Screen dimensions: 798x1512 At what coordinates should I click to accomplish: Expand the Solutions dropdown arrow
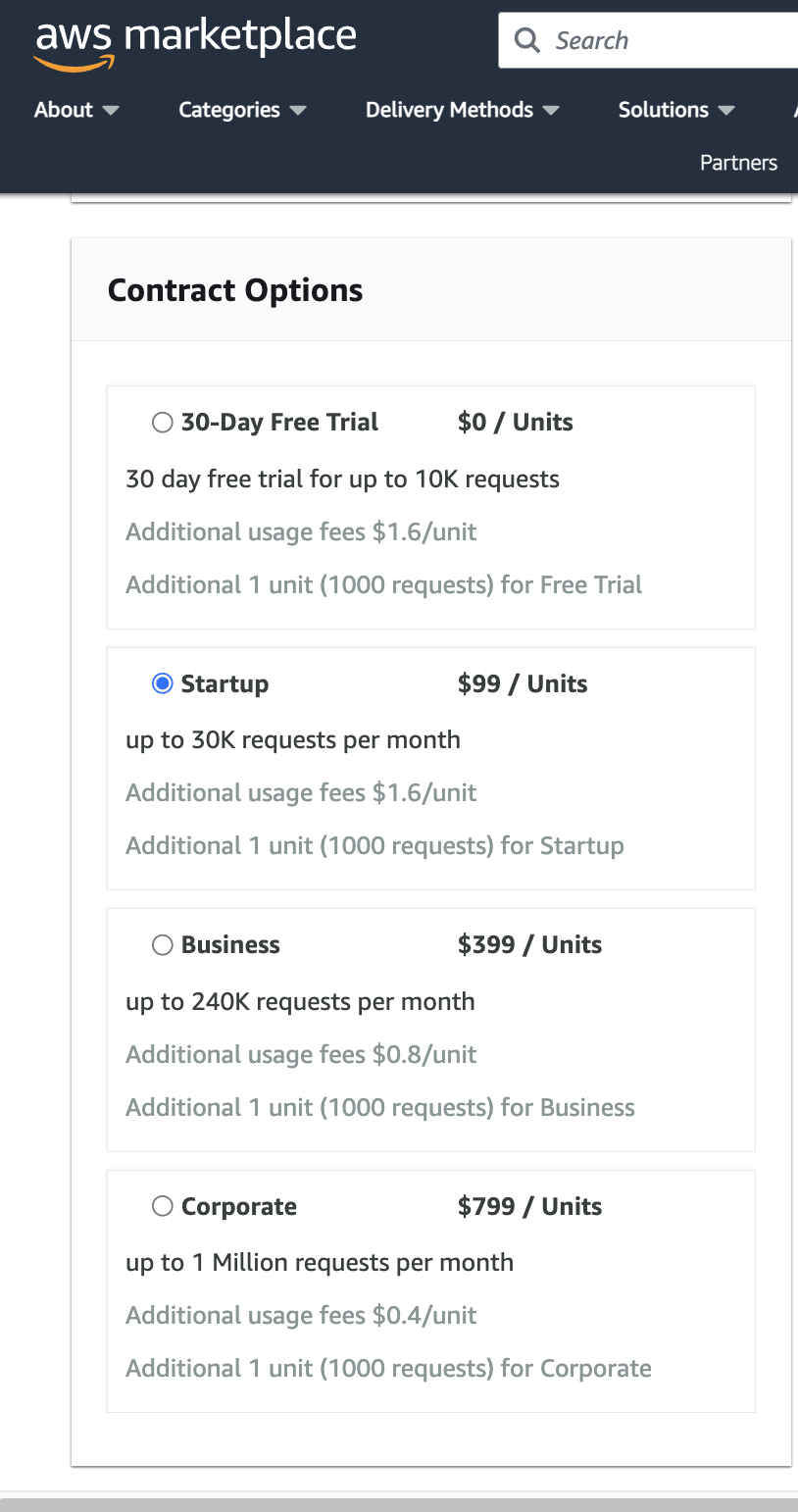726,111
